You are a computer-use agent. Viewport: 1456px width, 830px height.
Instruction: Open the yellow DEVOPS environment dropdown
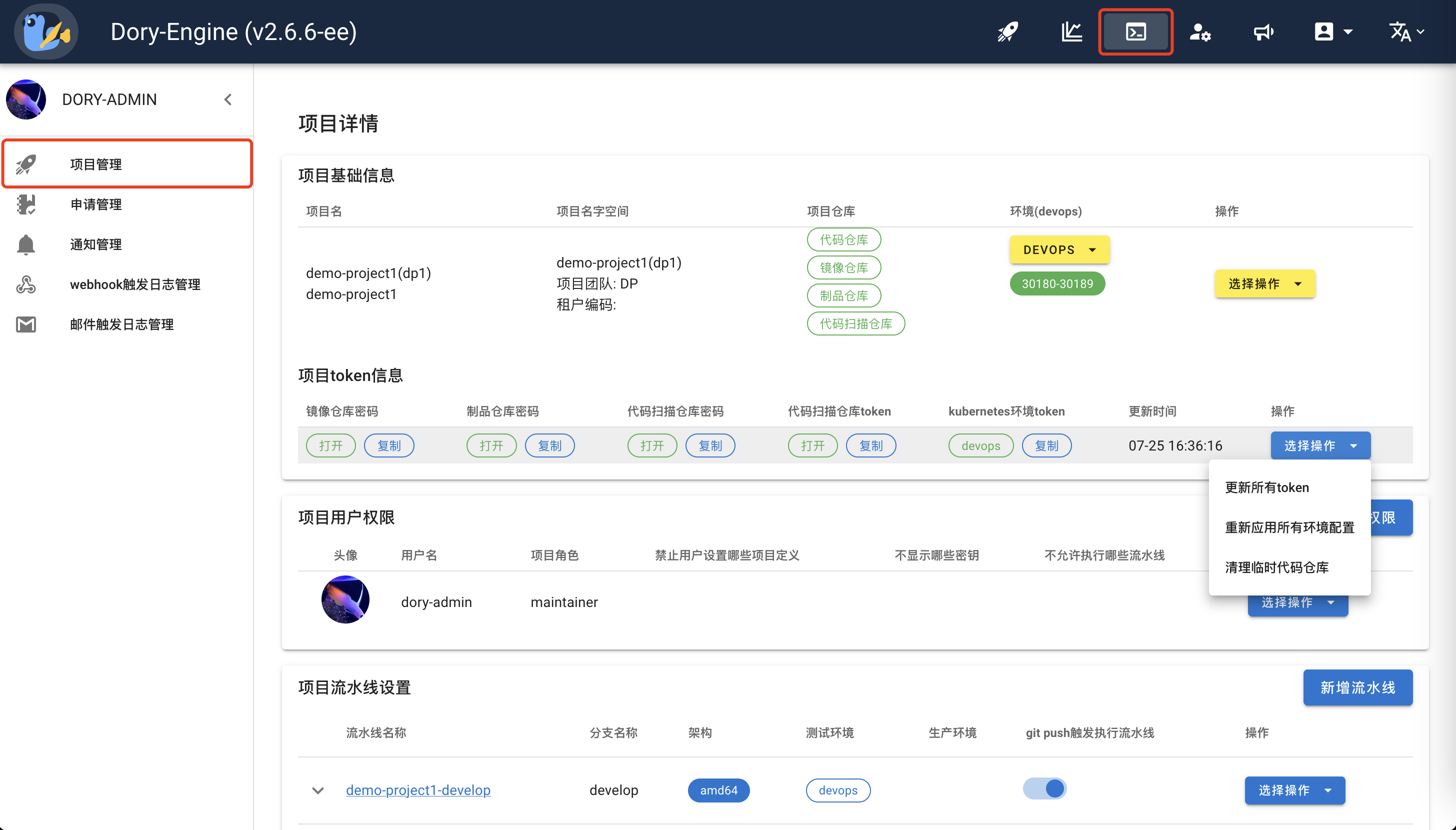tap(1059, 249)
